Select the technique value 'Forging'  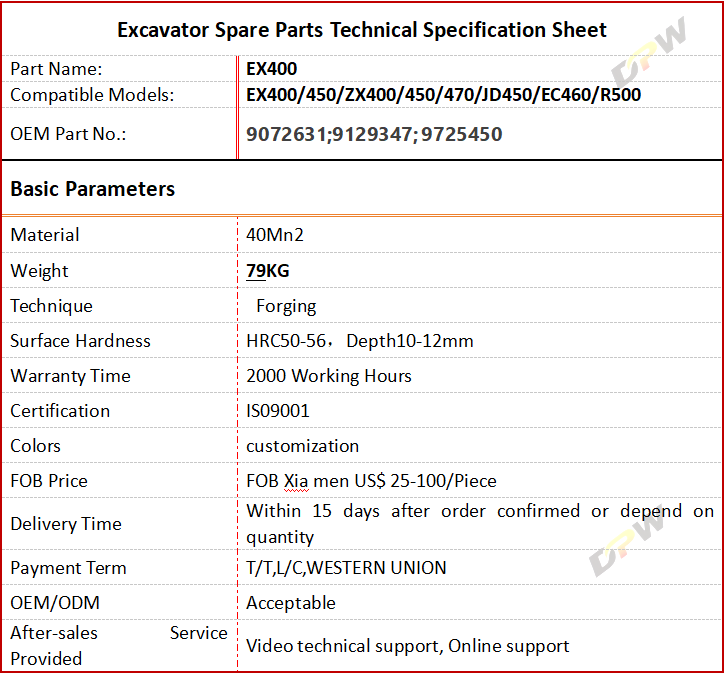tap(286, 306)
